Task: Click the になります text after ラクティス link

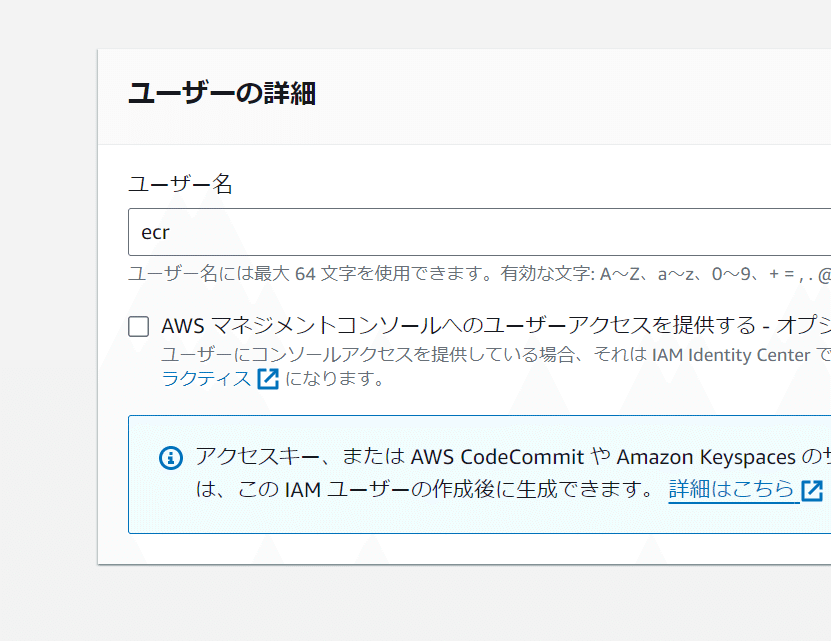Action: [335, 378]
